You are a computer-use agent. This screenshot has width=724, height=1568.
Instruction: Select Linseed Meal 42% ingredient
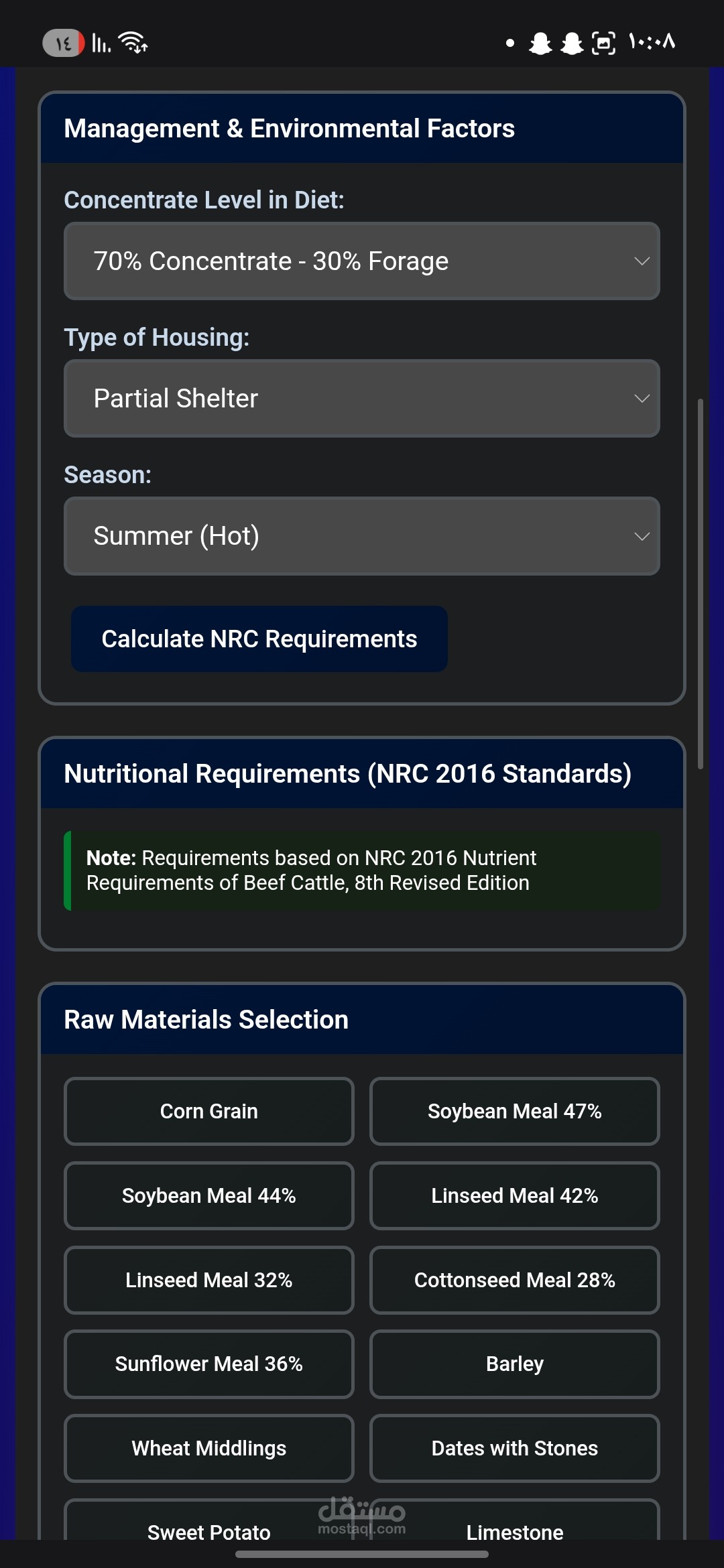(515, 1195)
